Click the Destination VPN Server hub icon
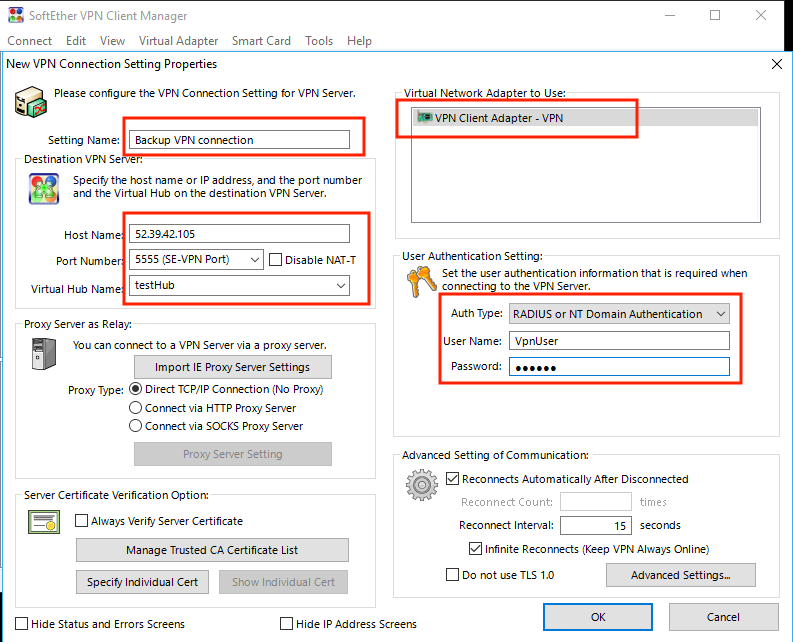 (x=44, y=189)
